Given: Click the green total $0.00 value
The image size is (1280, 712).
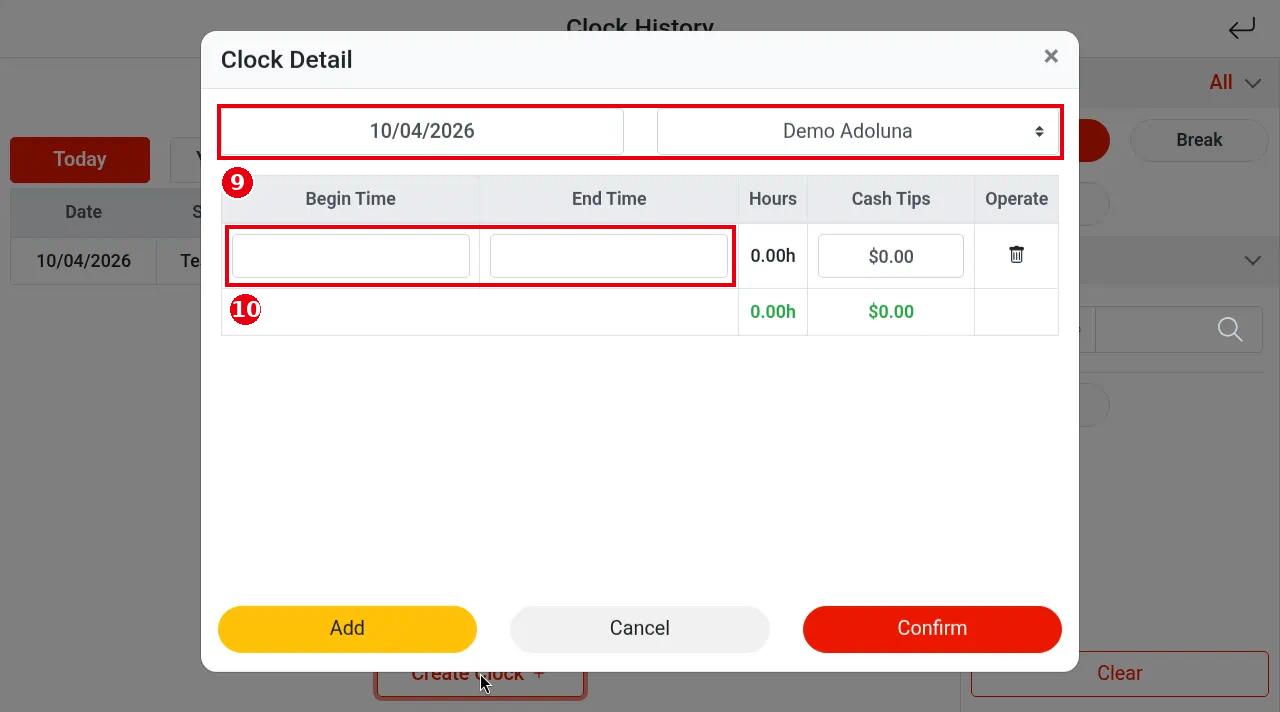Looking at the screenshot, I should (891, 312).
